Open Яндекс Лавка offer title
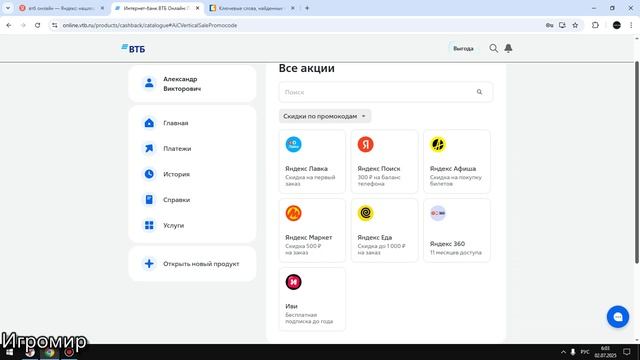This screenshot has height=360, width=640. [x=306, y=169]
